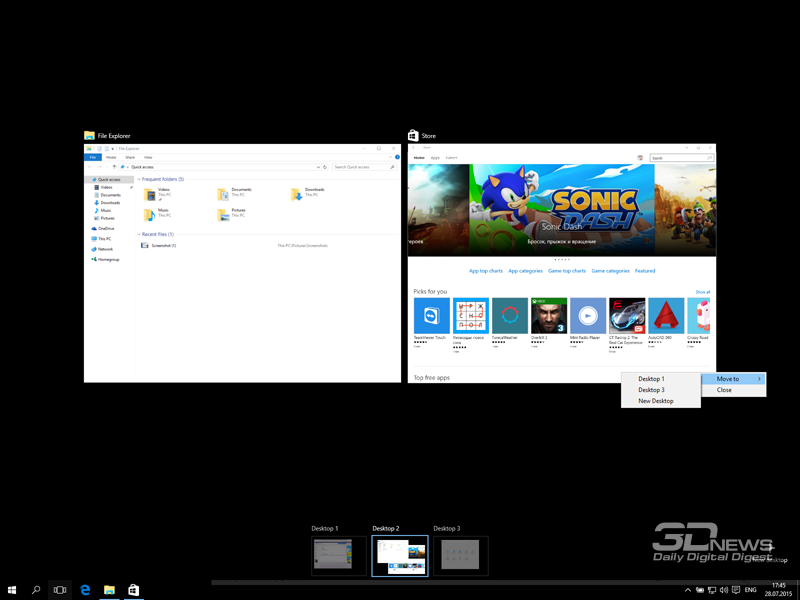Click the Up arrow in File Explorer
The width and height of the screenshot is (800, 600).
tap(114, 167)
